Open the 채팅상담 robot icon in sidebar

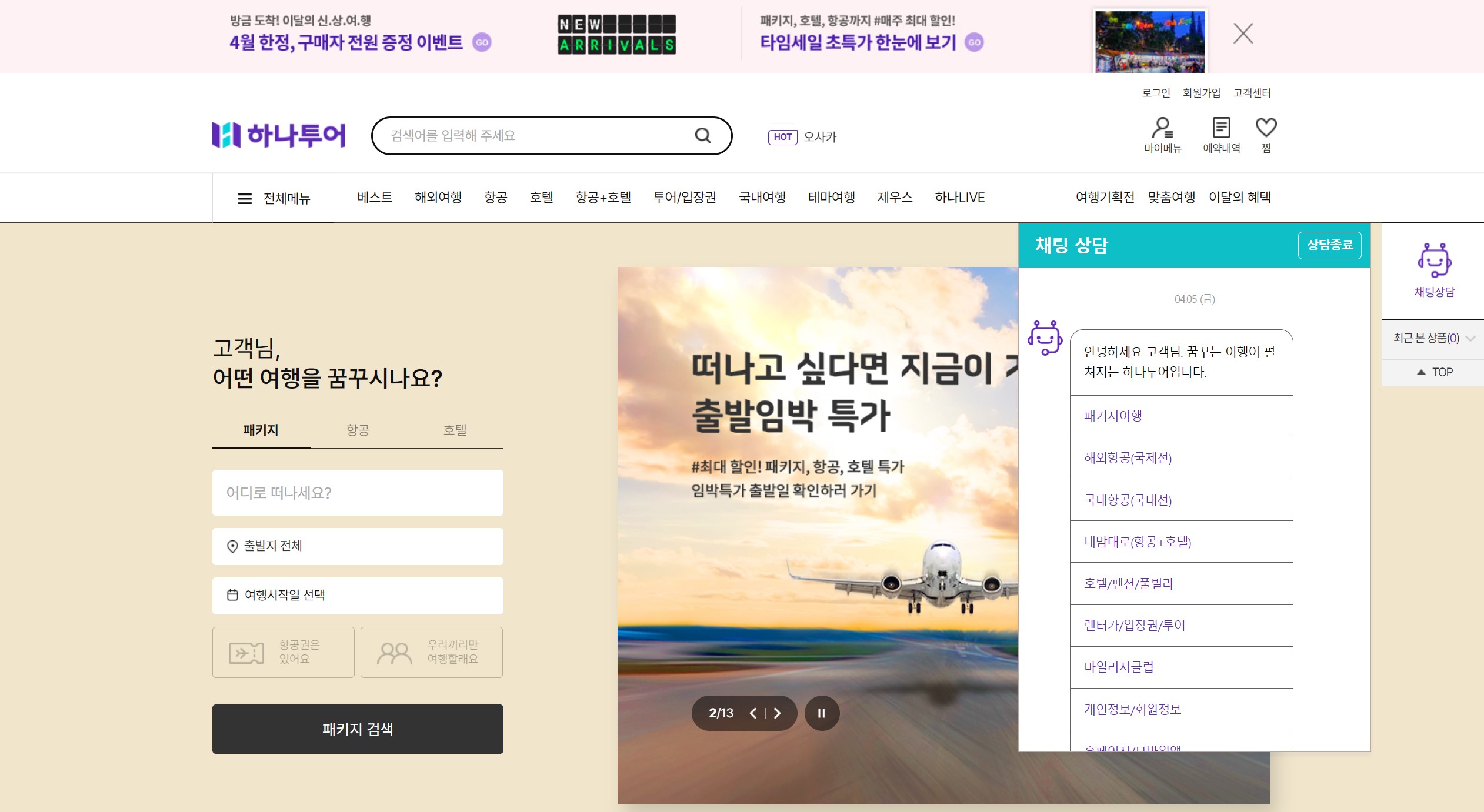[x=1434, y=260]
